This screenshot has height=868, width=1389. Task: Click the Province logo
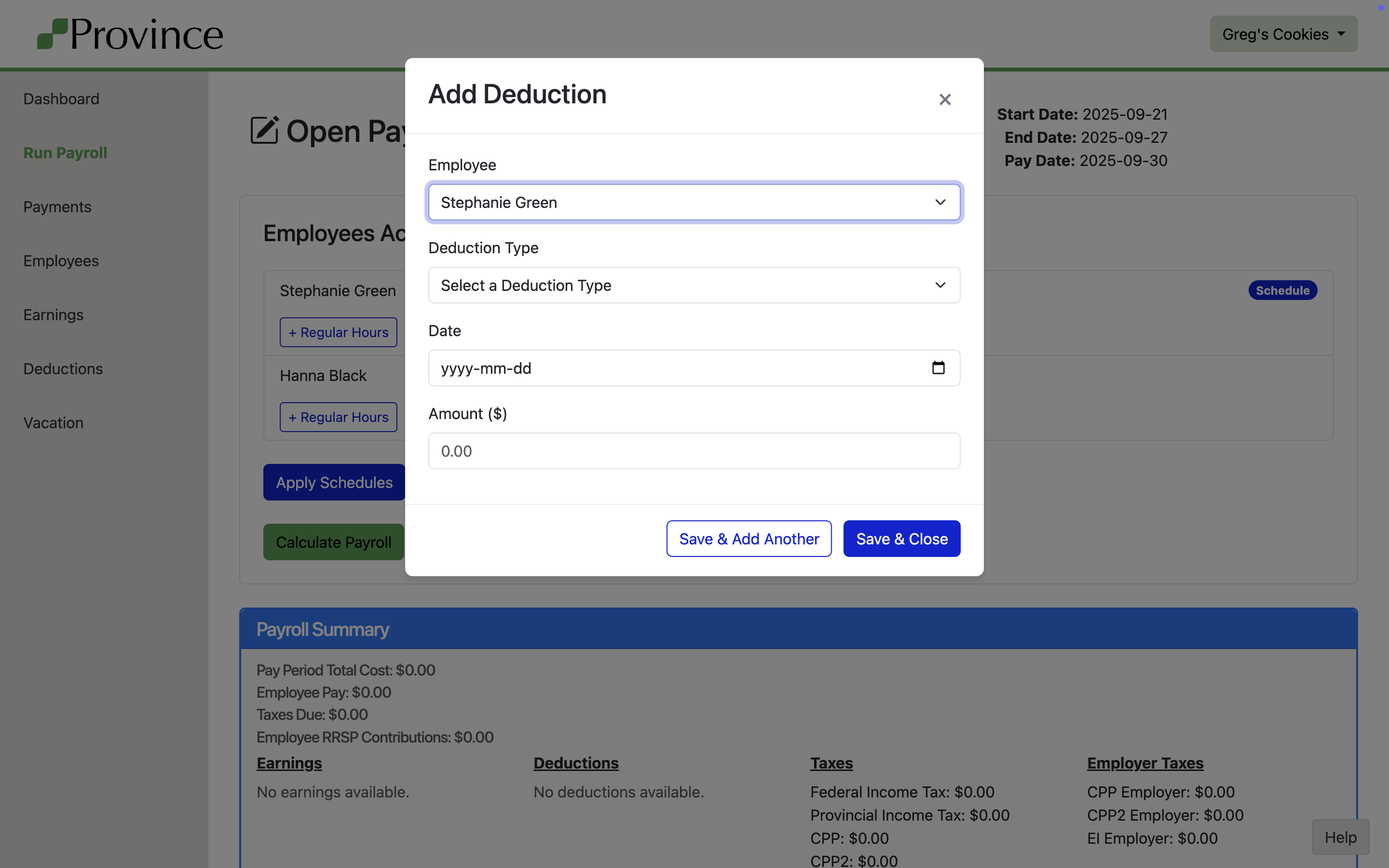click(131, 34)
